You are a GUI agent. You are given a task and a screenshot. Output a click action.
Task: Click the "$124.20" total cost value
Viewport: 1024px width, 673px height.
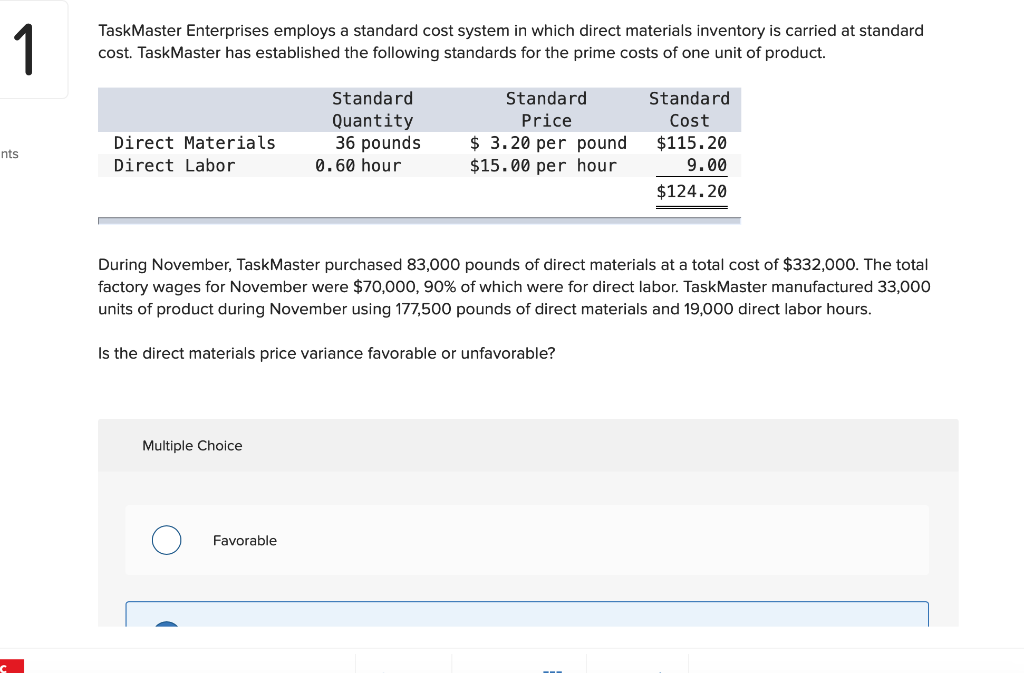click(692, 191)
